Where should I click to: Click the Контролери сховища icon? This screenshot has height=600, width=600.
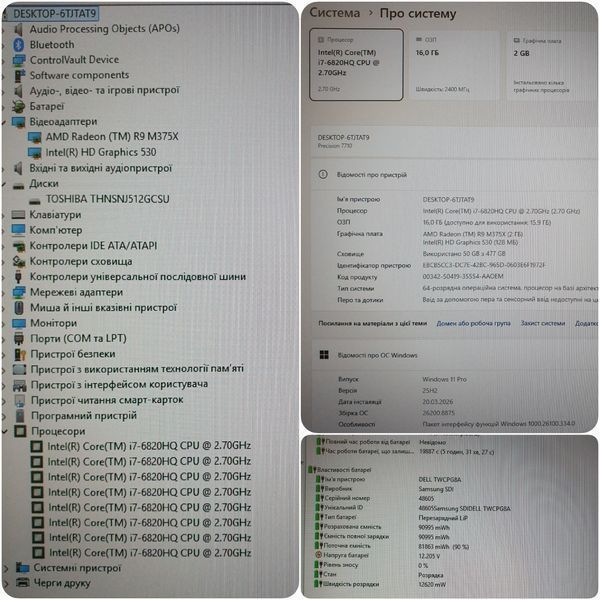coord(18,261)
